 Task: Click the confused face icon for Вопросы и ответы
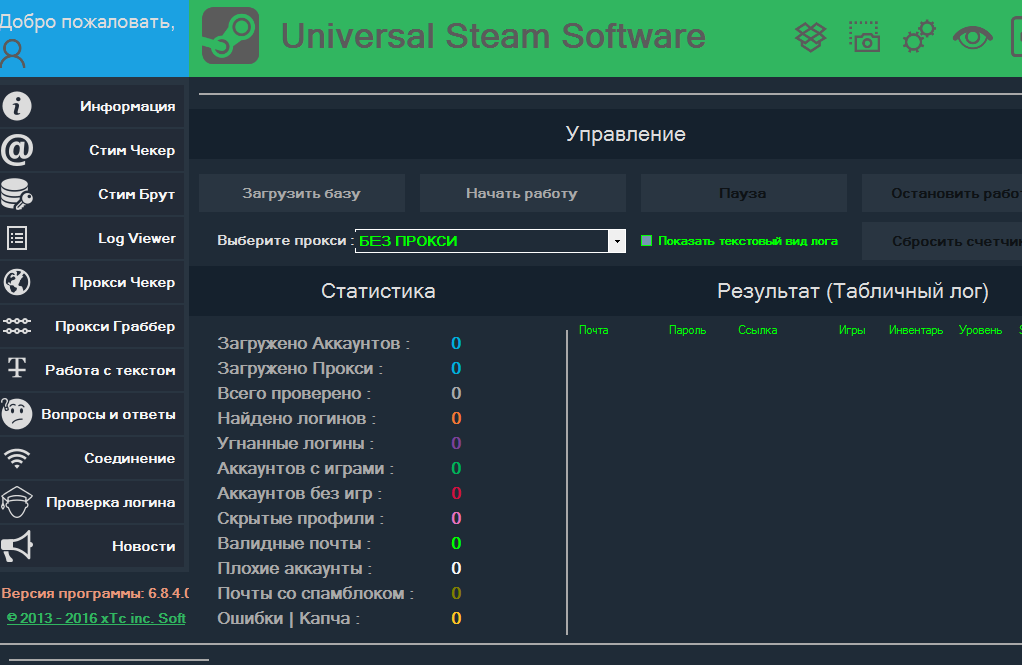click(17, 414)
